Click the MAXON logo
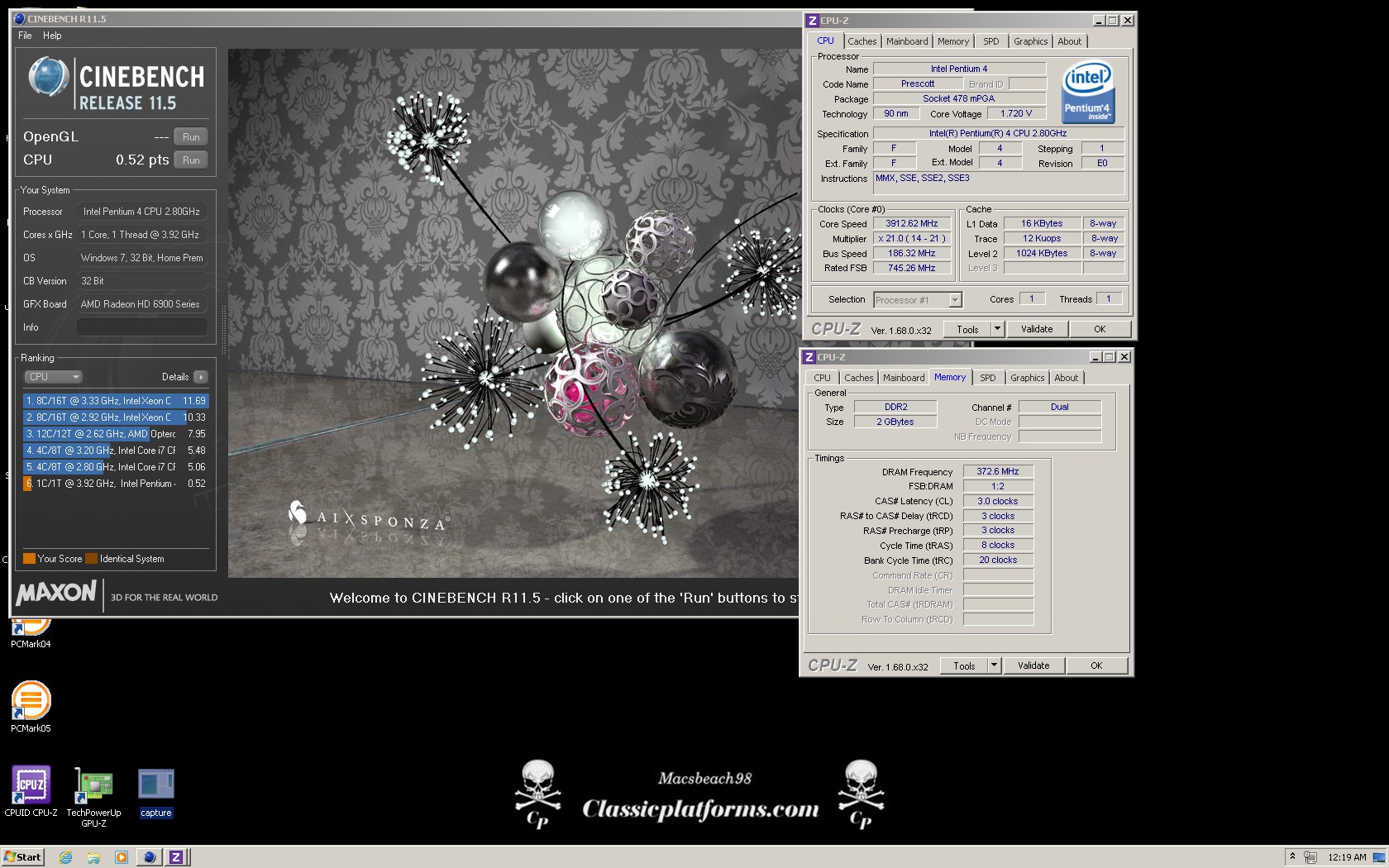Screen dimensions: 1389x868 tap(56, 593)
